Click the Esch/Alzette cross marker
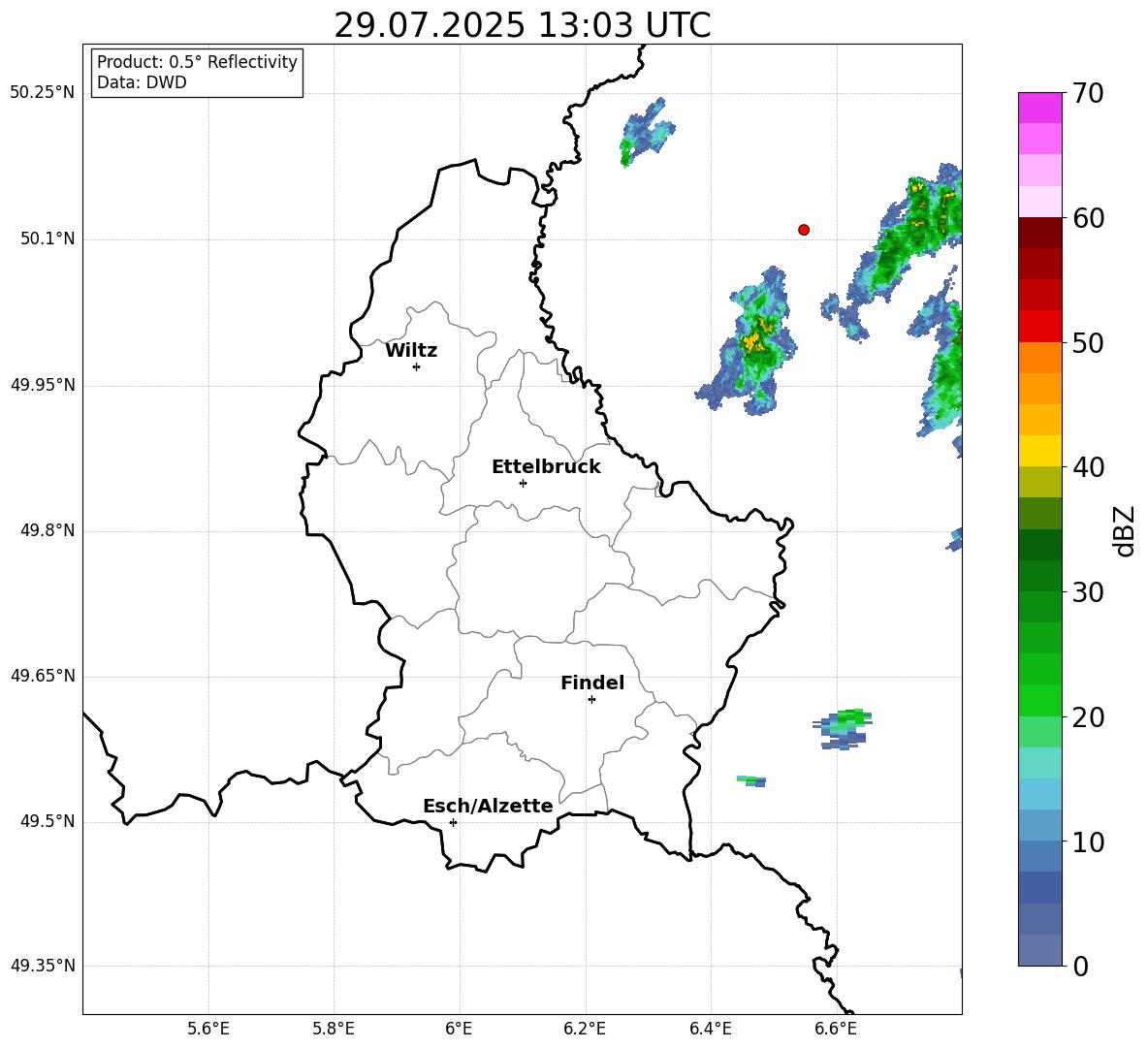 453,822
